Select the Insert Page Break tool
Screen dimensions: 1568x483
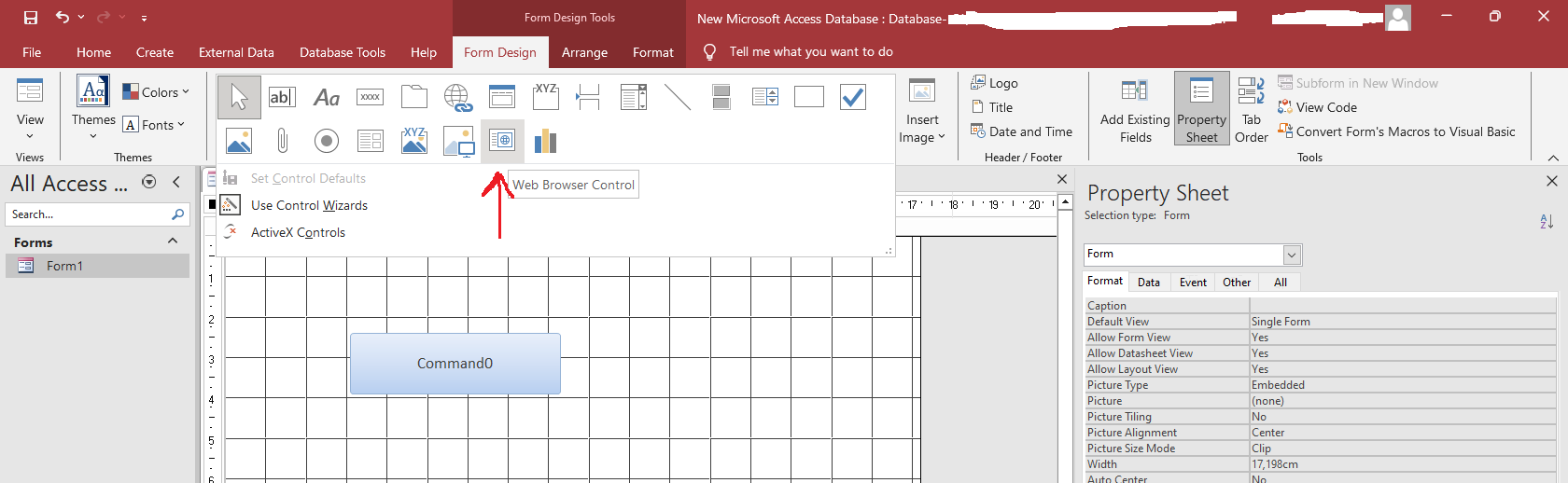point(589,97)
